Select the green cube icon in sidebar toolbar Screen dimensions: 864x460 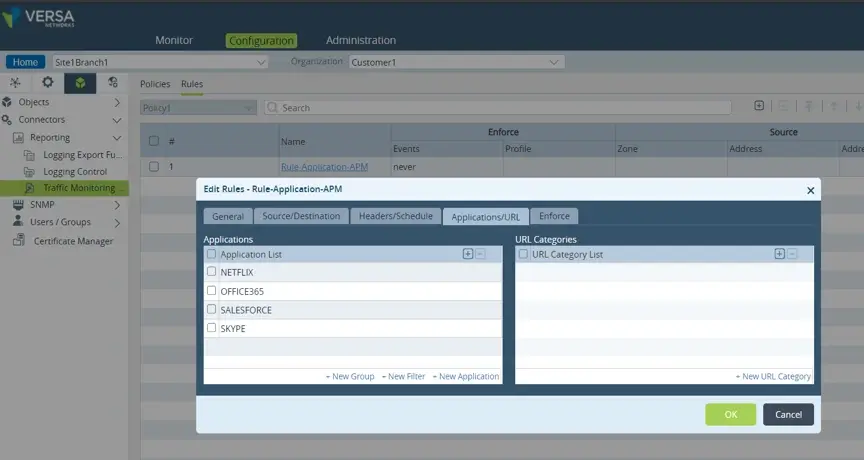[80, 82]
